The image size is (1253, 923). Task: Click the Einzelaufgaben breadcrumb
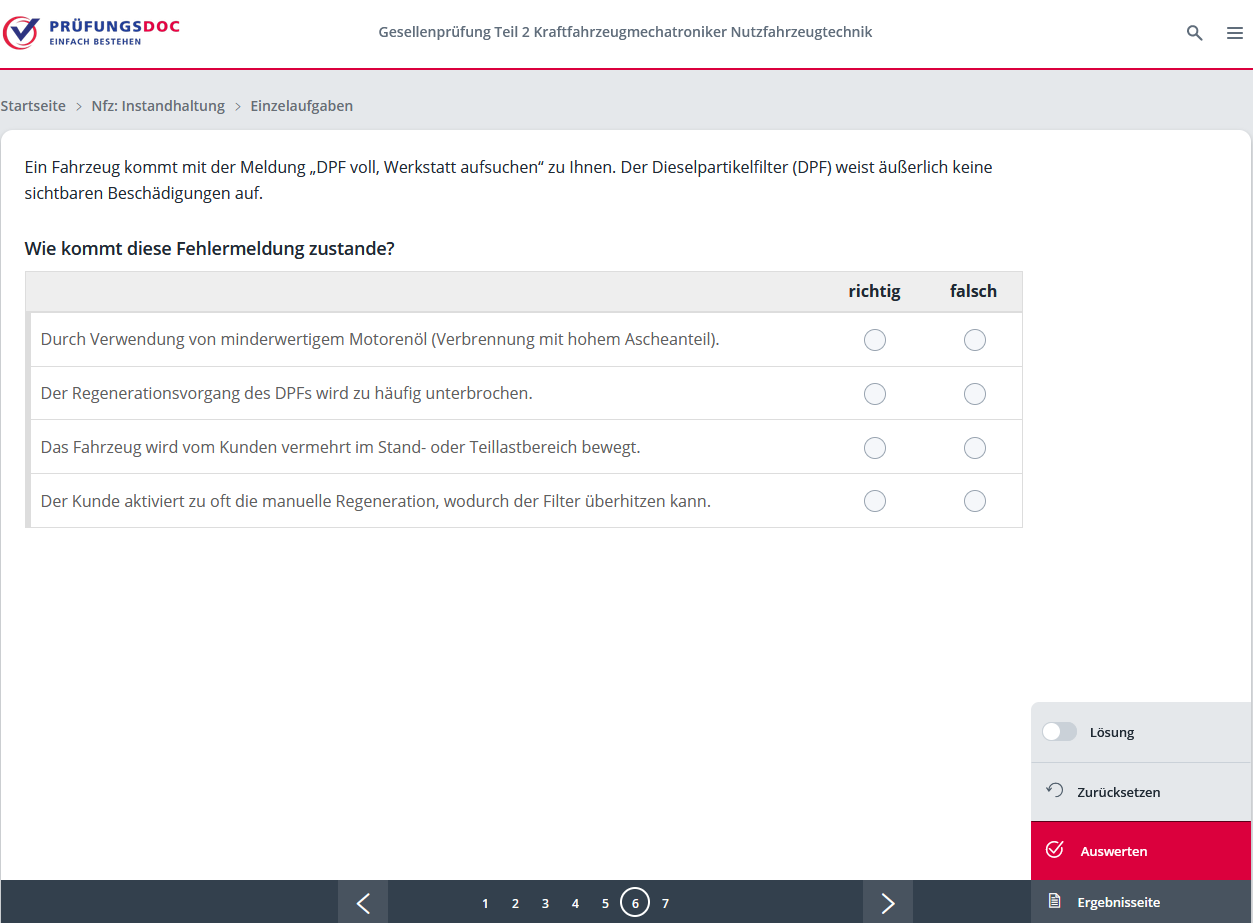(301, 106)
